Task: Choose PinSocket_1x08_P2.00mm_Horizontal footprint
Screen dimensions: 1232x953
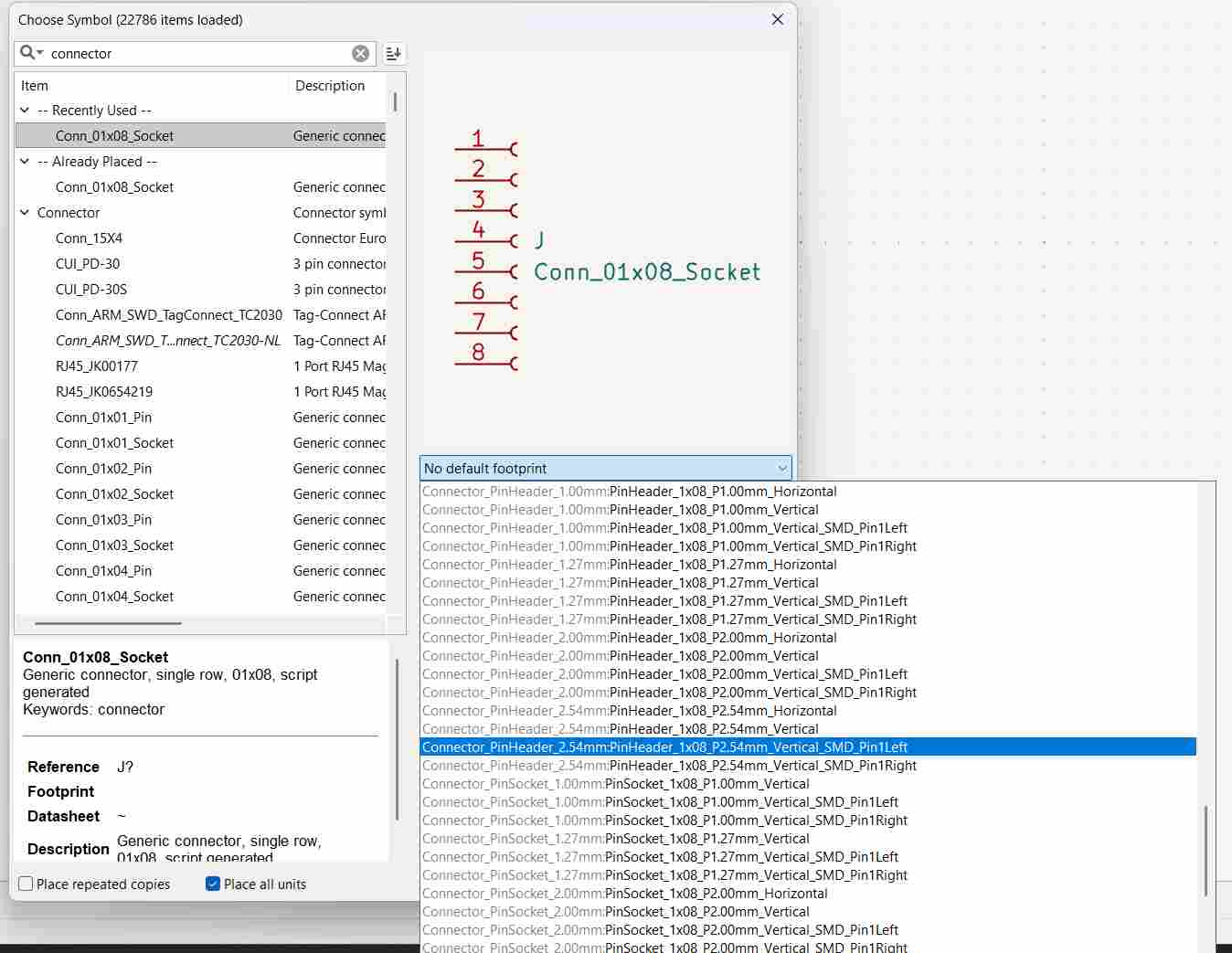Action: 808,894
